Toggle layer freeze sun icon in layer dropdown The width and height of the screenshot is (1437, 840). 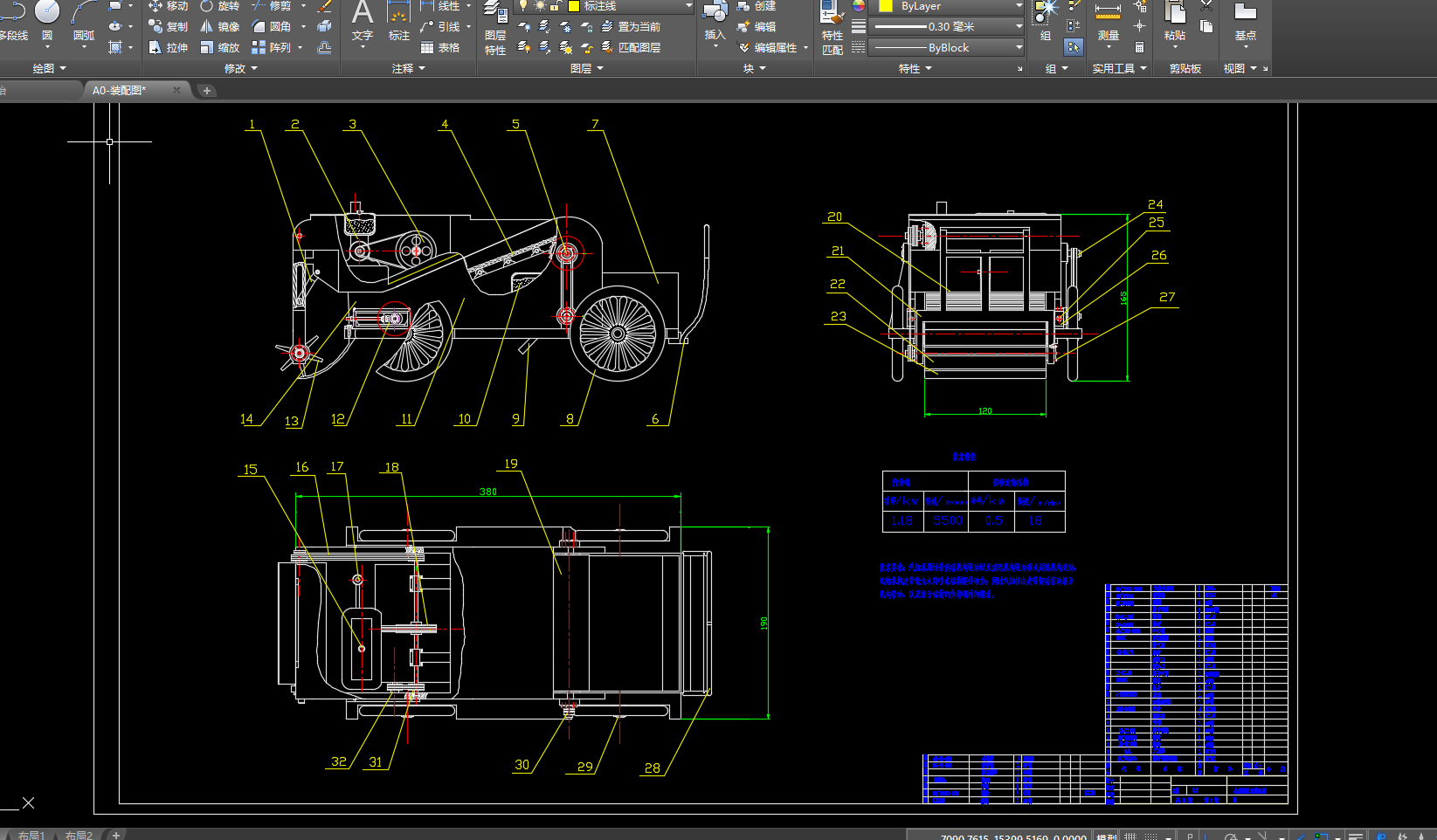pos(539,6)
